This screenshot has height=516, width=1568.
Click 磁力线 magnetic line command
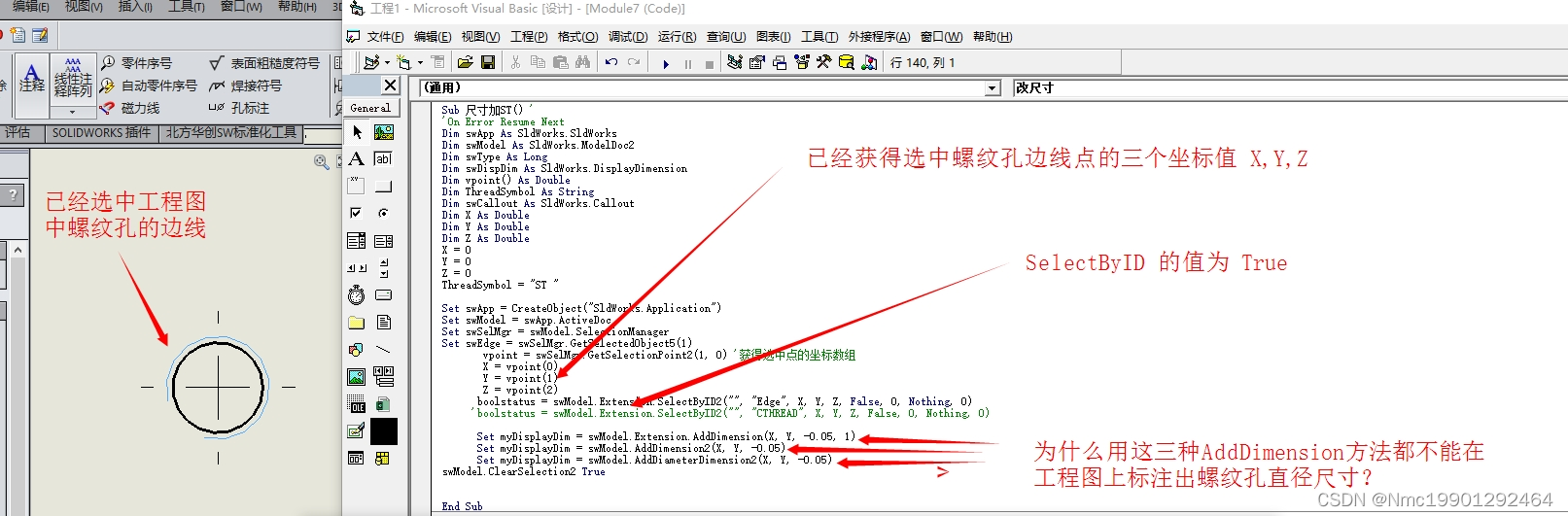pos(130,108)
